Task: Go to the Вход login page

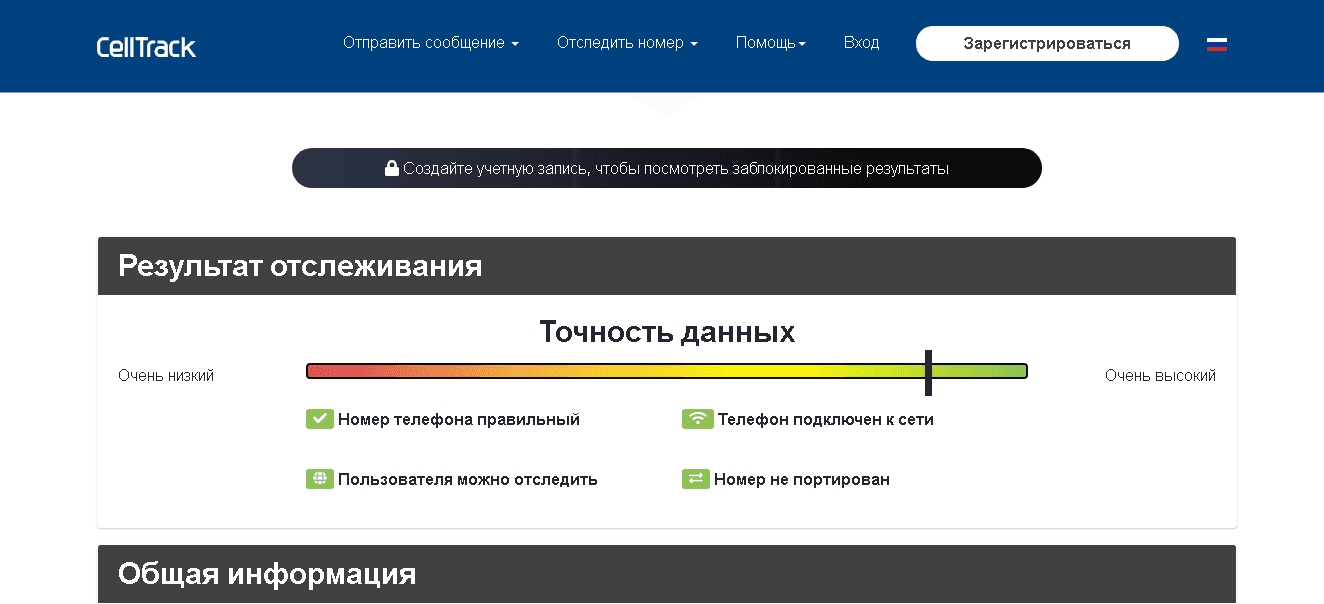Action: (861, 43)
